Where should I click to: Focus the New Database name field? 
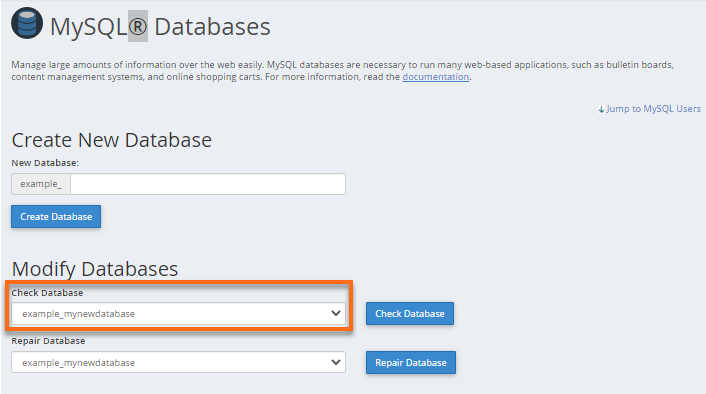(x=208, y=184)
